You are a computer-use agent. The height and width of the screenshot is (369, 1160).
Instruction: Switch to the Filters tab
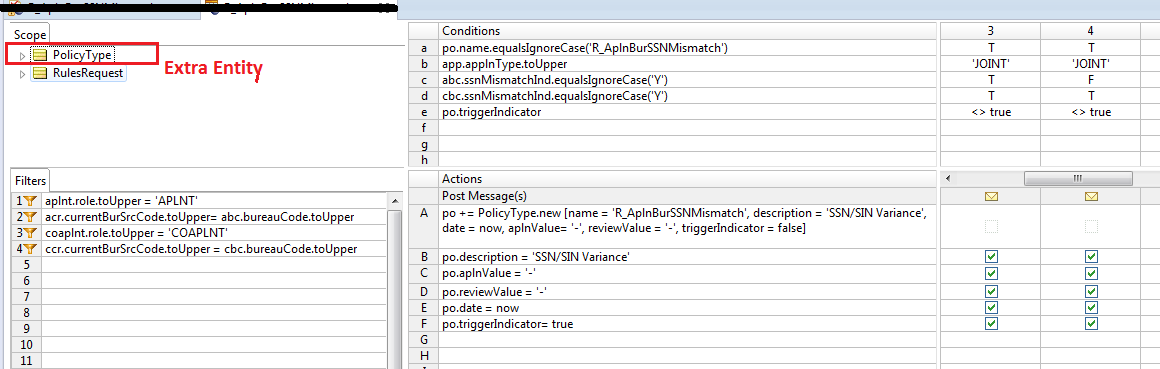click(30, 180)
